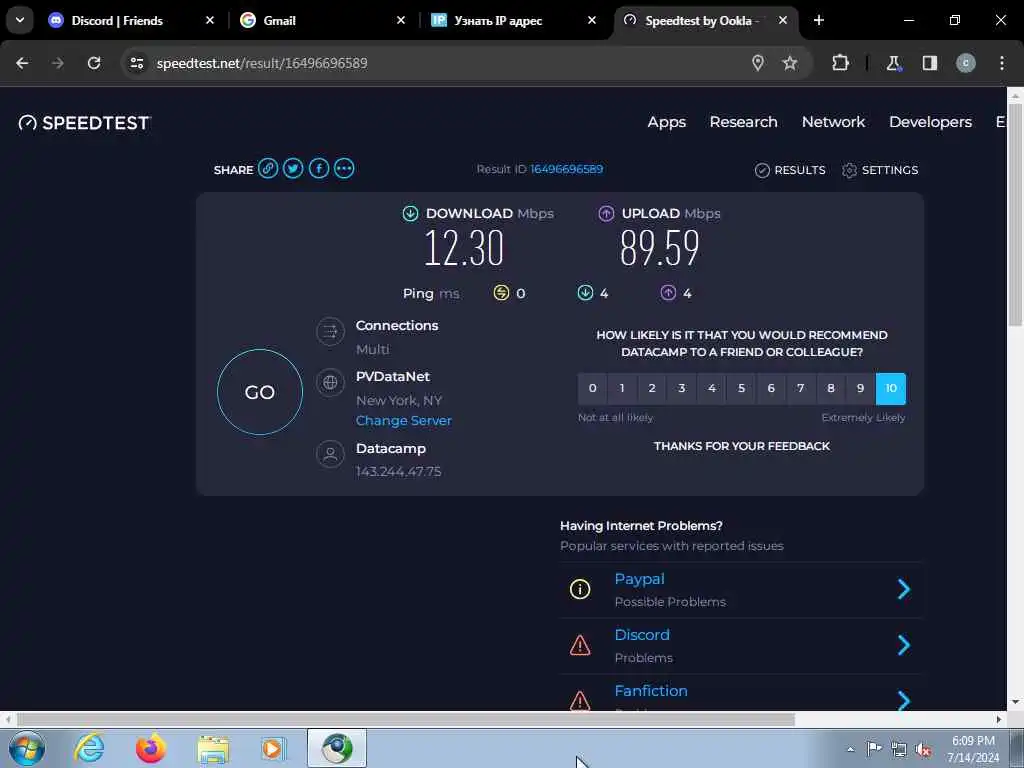Select rating 10 in recommendation scale
The height and width of the screenshot is (768, 1024).
click(891, 389)
